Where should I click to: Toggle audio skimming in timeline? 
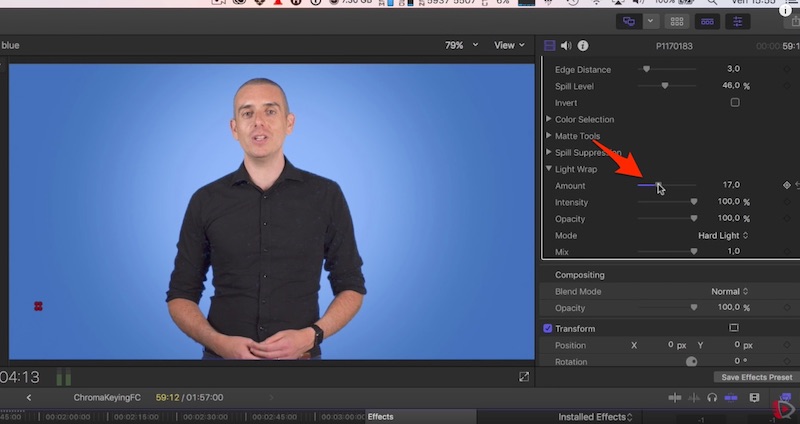pyautogui.click(x=694, y=397)
